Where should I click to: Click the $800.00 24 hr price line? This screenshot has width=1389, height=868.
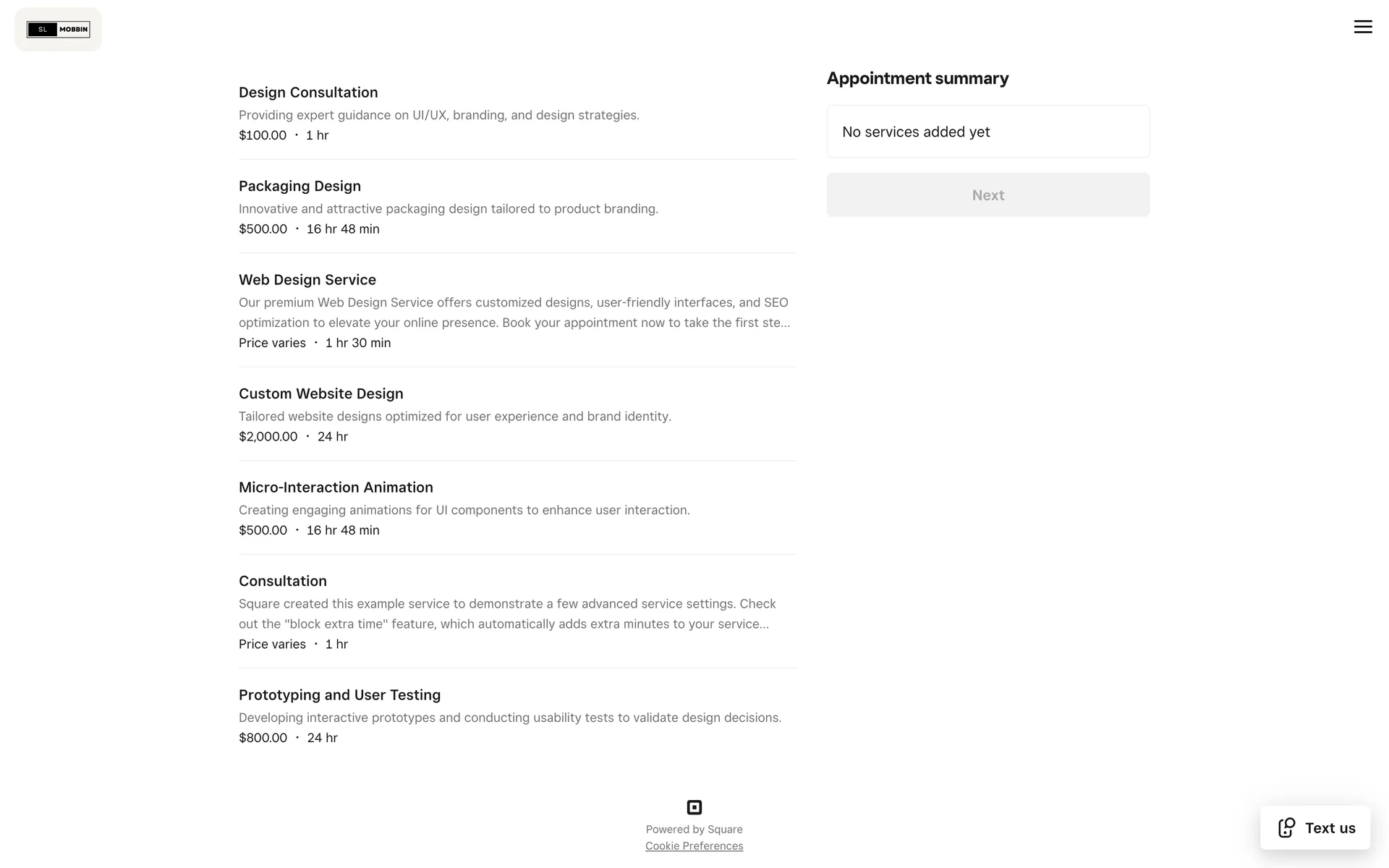click(288, 738)
